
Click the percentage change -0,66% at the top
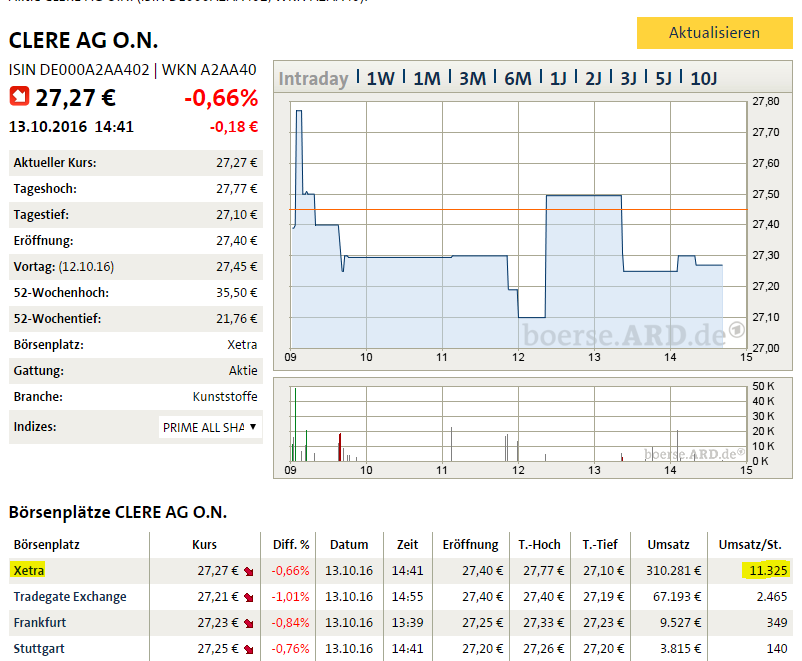click(221, 98)
